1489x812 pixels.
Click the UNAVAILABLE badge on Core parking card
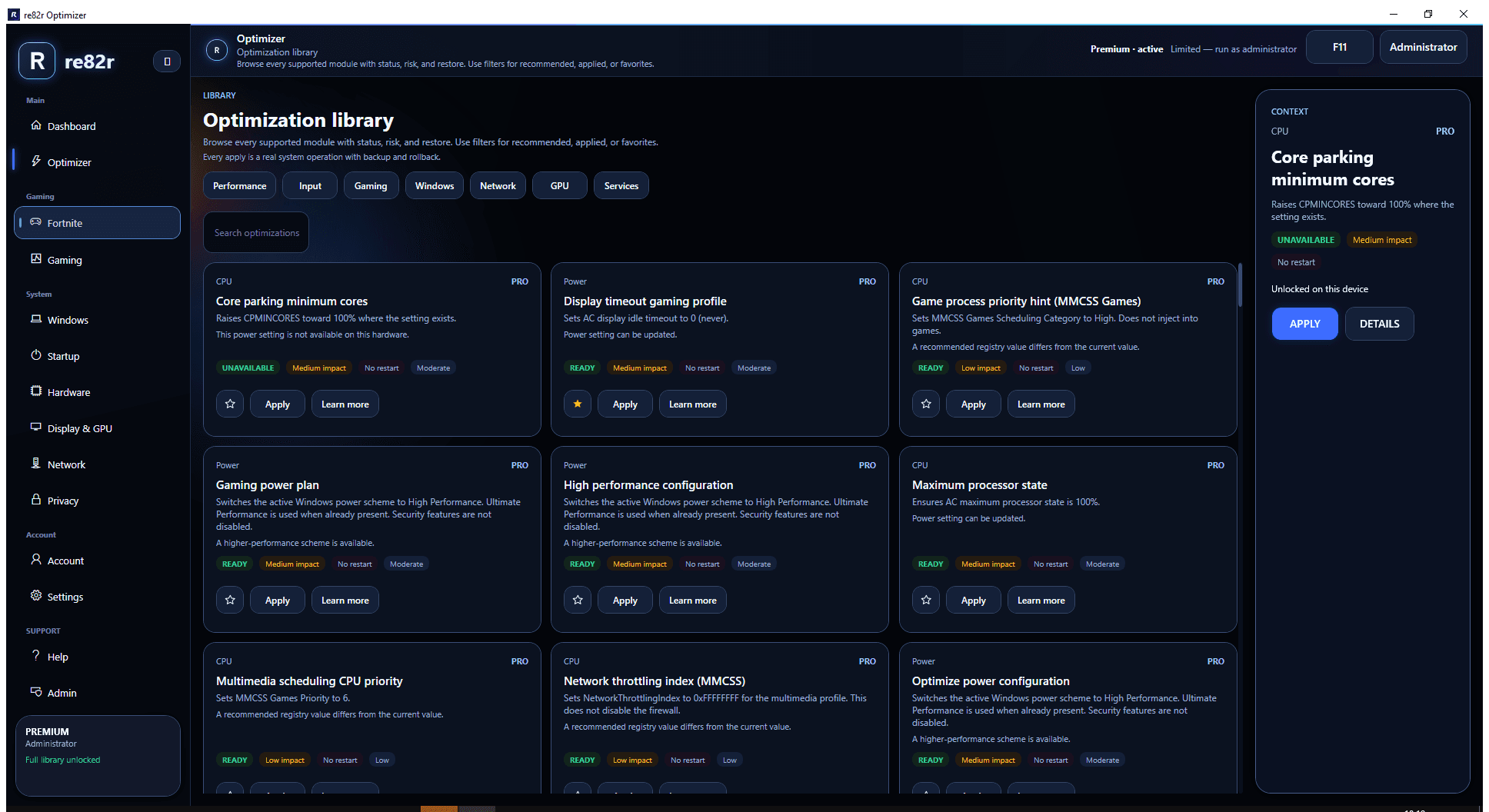point(248,368)
